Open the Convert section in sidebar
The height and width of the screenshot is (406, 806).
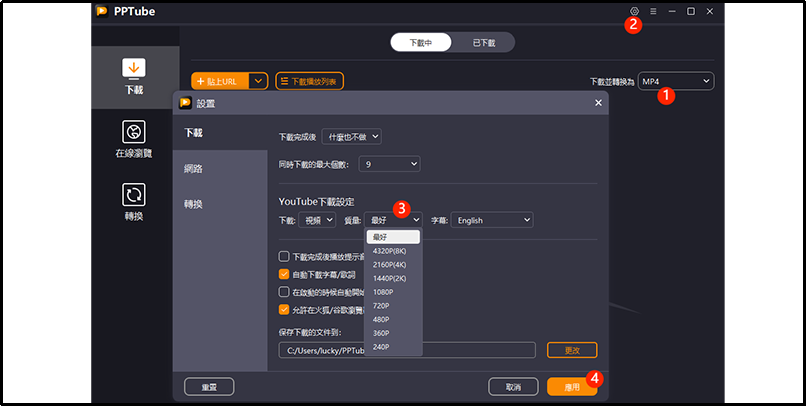point(134,202)
